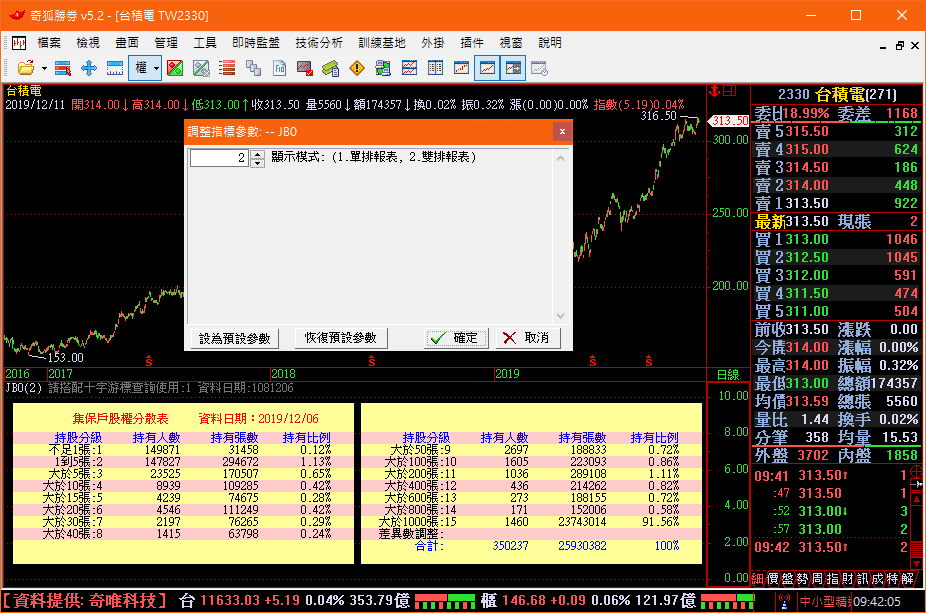This screenshot has width=926, height=613.
Task: Open the red list lines toolbar icon
Action: 227,68
